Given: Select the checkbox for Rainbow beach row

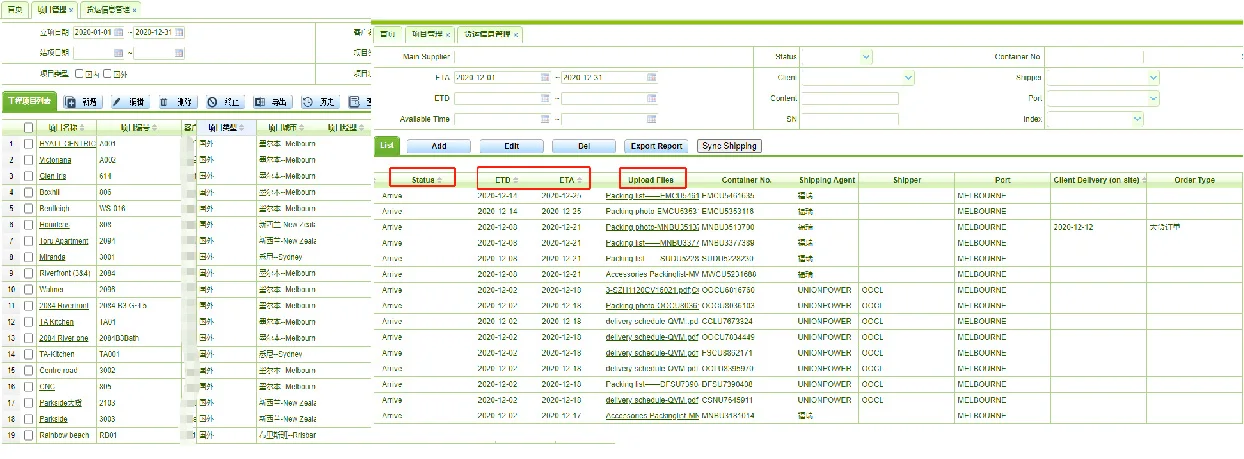Looking at the screenshot, I should coord(28,435).
